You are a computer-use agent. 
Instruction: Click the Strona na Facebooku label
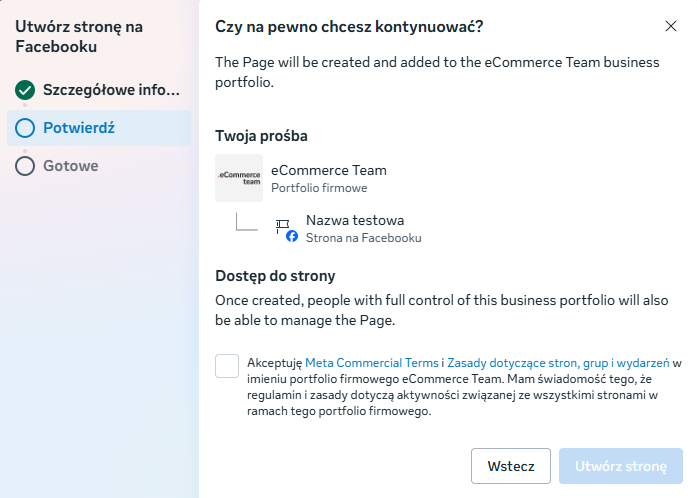(363, 238)
